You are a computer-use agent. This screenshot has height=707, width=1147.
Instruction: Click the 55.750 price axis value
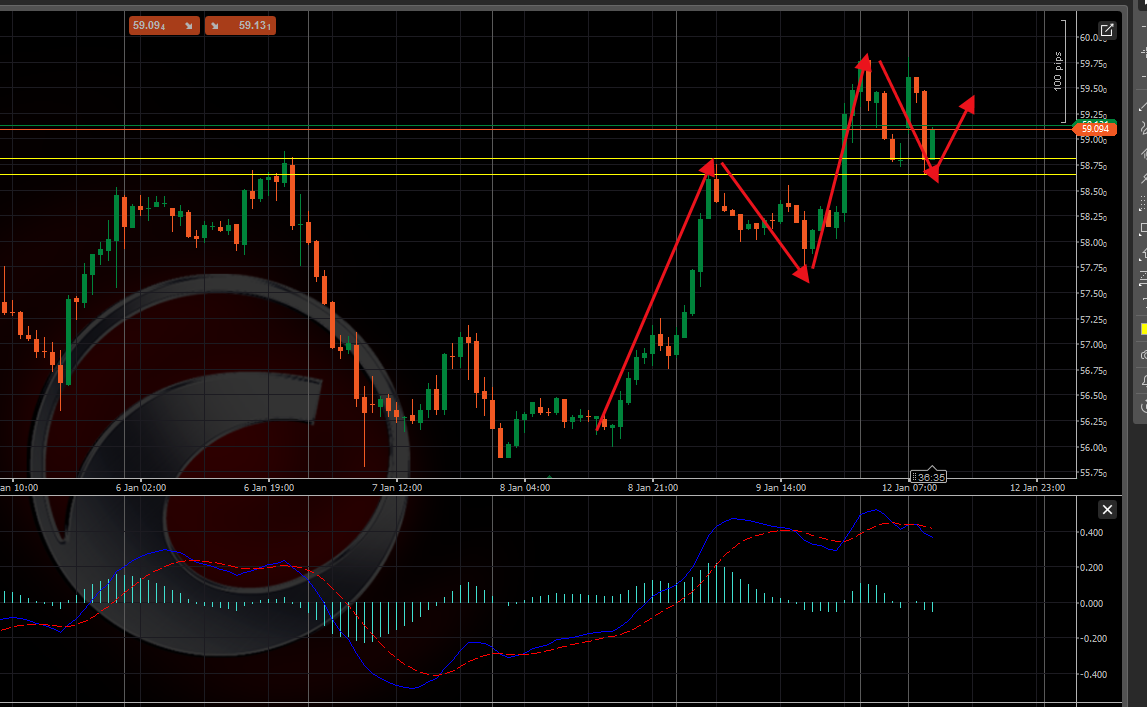[1093, 474]
